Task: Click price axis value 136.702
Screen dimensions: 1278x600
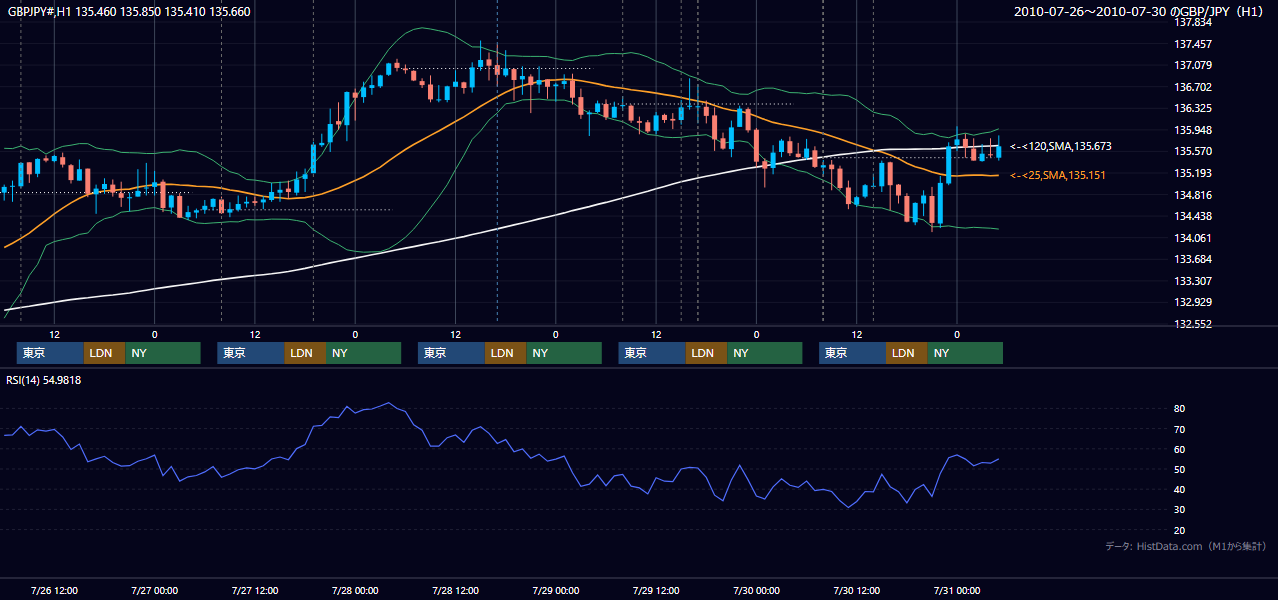Action: (1193, 87)
